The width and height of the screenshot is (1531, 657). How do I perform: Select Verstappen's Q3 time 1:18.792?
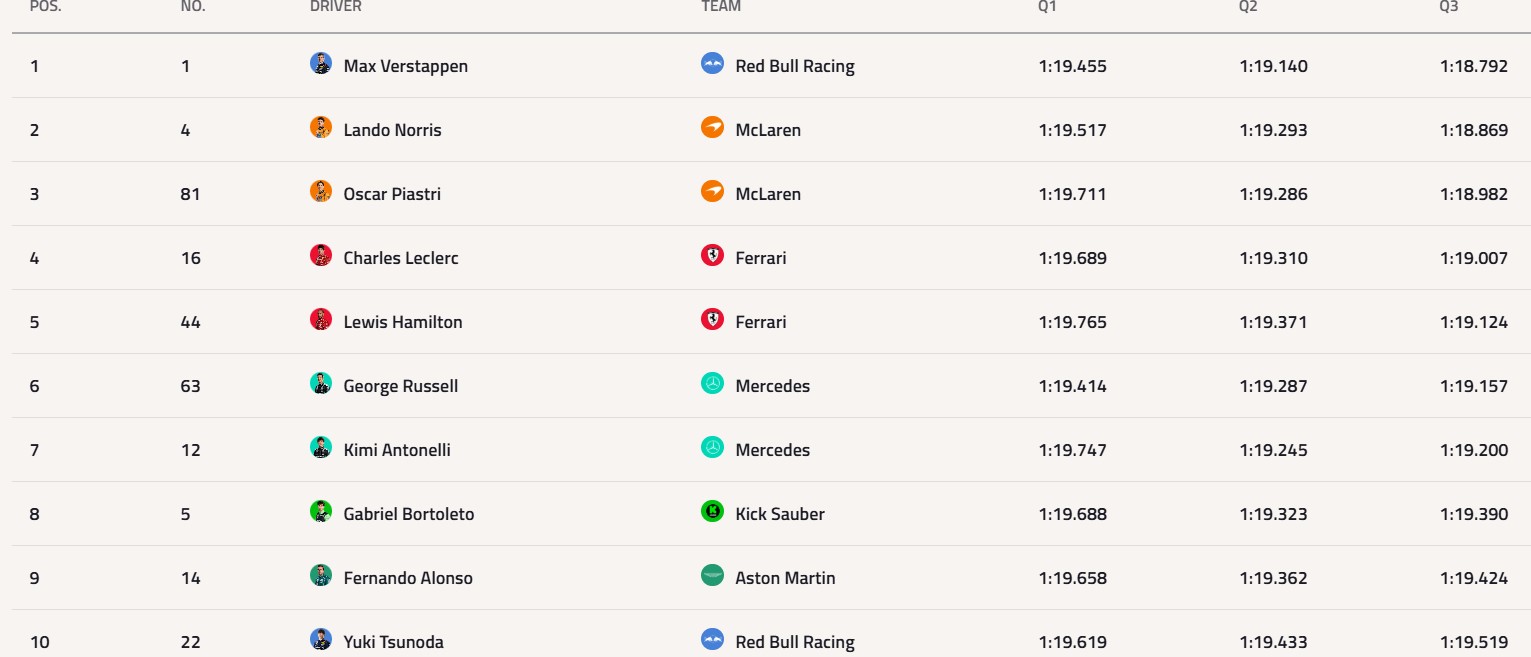[1473, 66]
